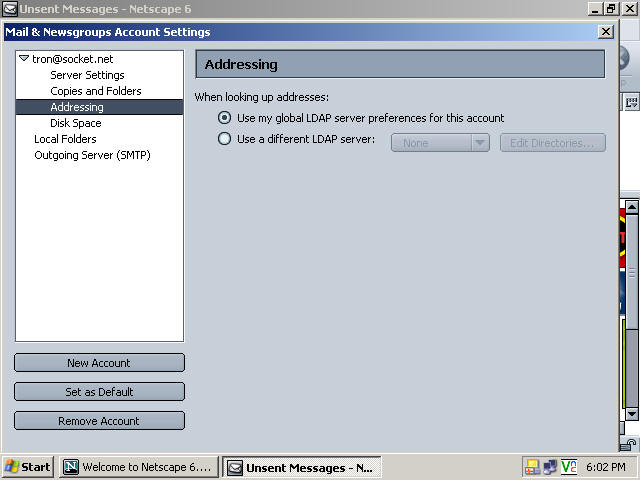This screenshot has height=480, width=640.
Task: Choose Use a different LDAP server
Action: 224,139
